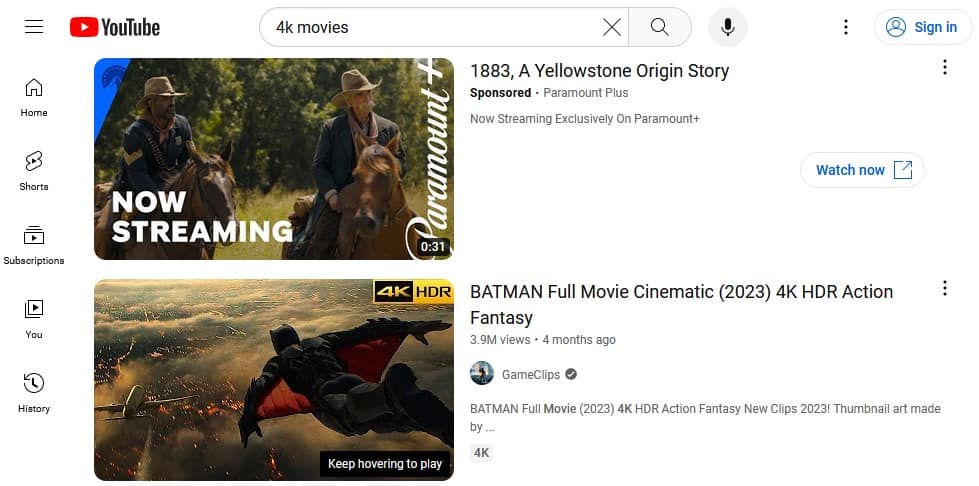This screenshot has width=979, height=486.
Task: Open the top bar settings kebab menu
Action: (846, 27)
